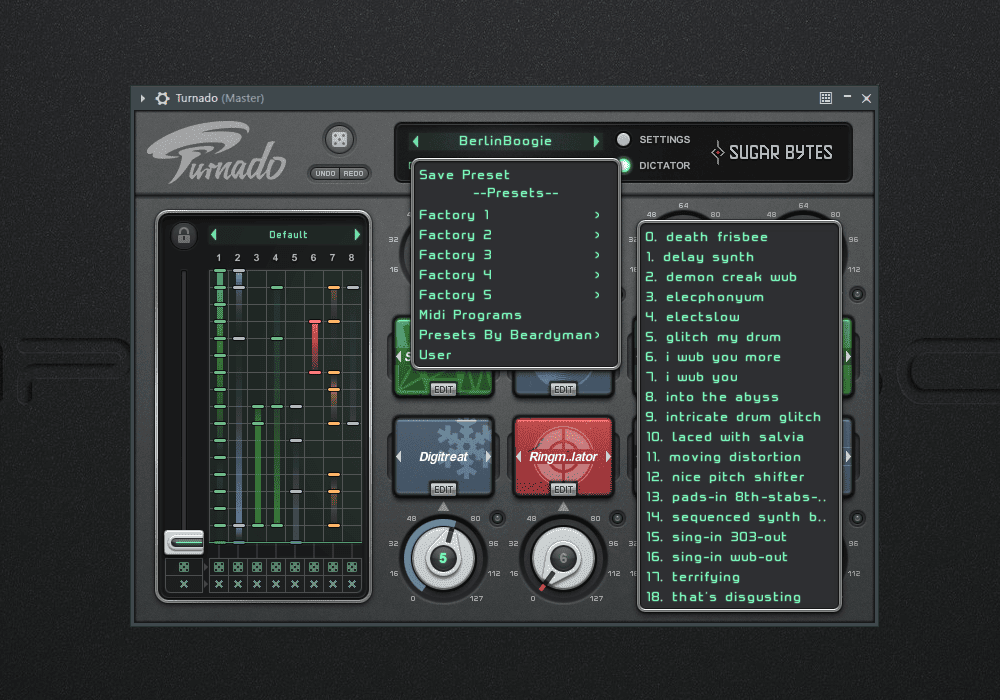Choose Save Preset from the menu

click(x=464, y=175)
